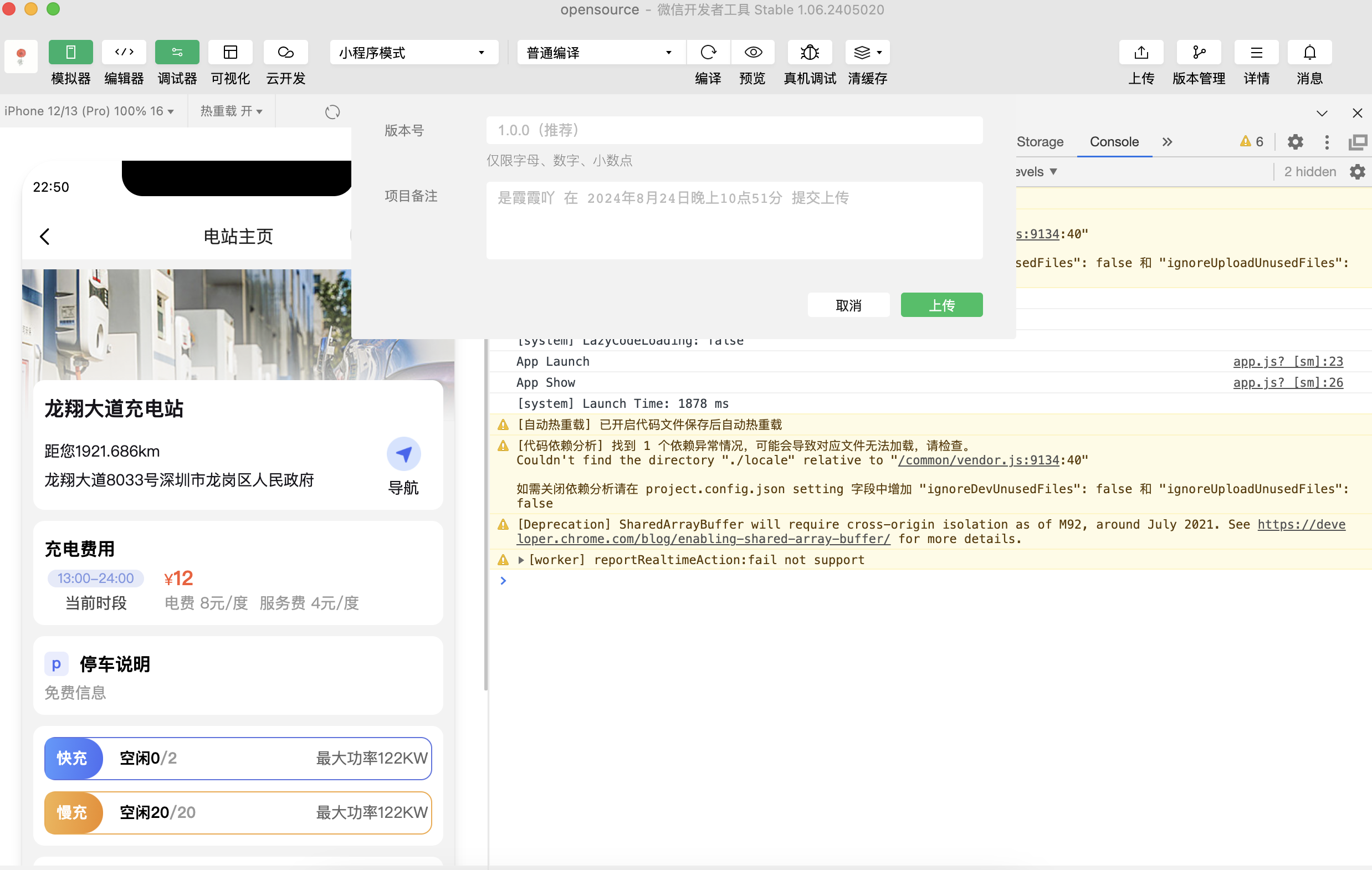The image size is (1372, 870).
Task: Click the navigation (导航) arrow icon
Action: [403, 453]
